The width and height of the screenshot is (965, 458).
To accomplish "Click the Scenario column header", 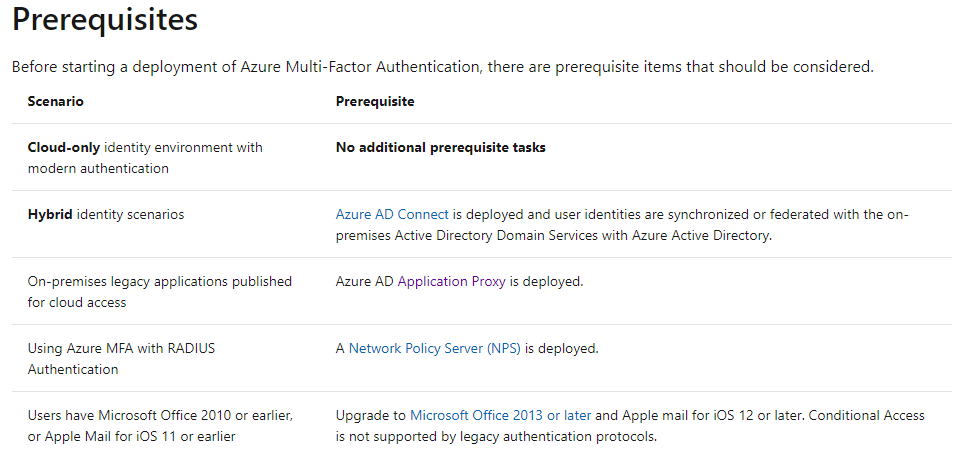I will point(55,101).
